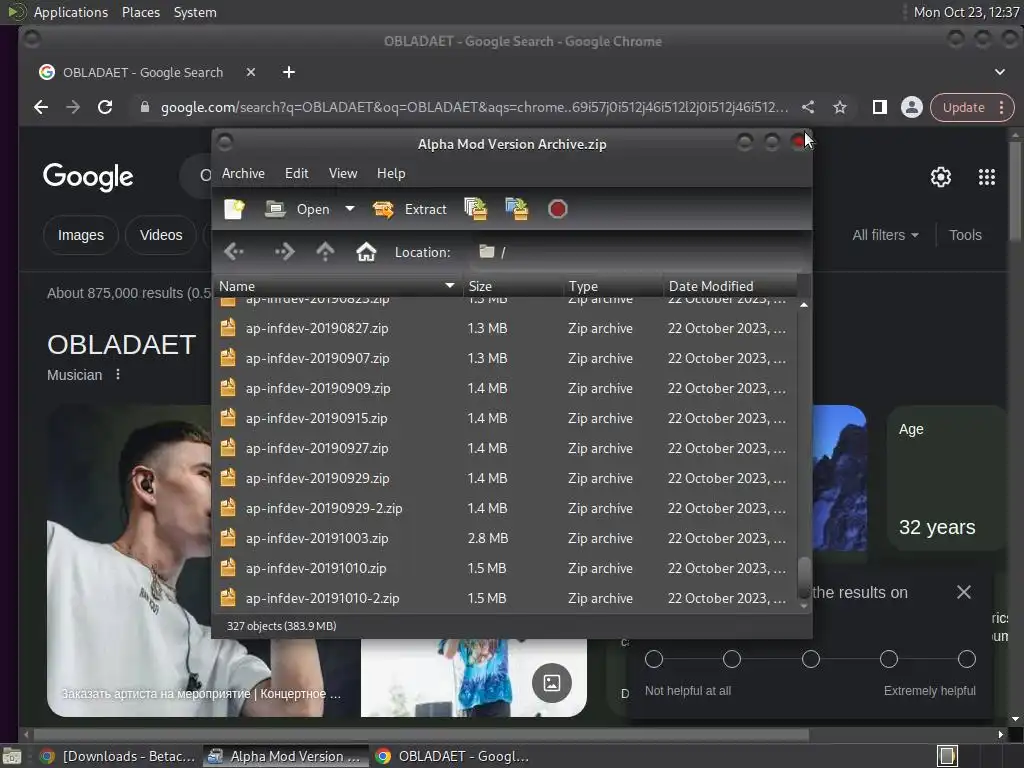This screenshot has height=768, width=1024.
Task: Click the Chrome address bar URL
Action: [x=474, y=107]
